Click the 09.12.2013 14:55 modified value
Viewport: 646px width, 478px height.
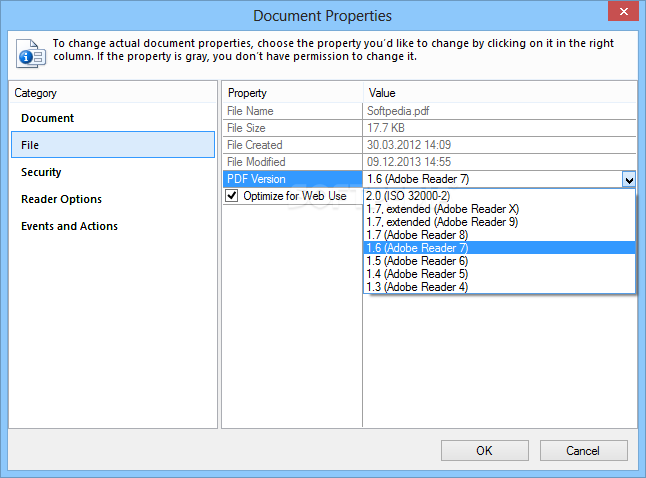[409, 162]
